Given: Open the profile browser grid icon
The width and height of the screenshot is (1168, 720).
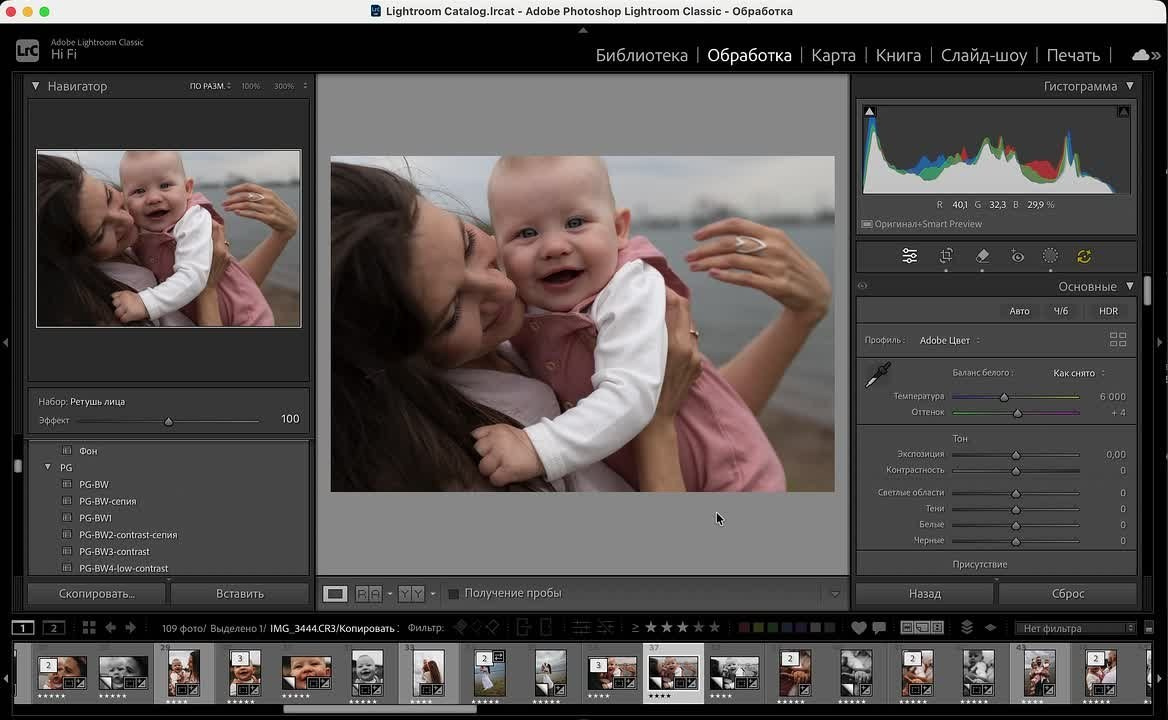Looking at the screenshot, I should coord(1118,340).
